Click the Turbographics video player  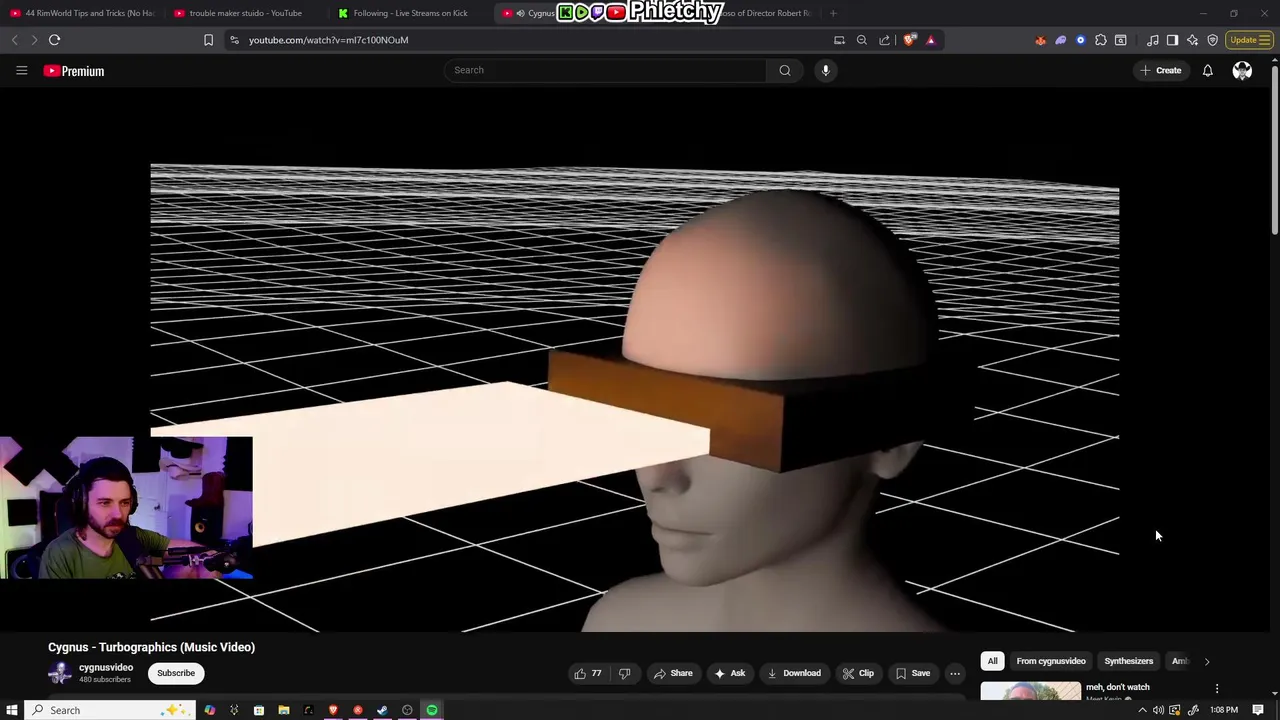tap(635, 359)
